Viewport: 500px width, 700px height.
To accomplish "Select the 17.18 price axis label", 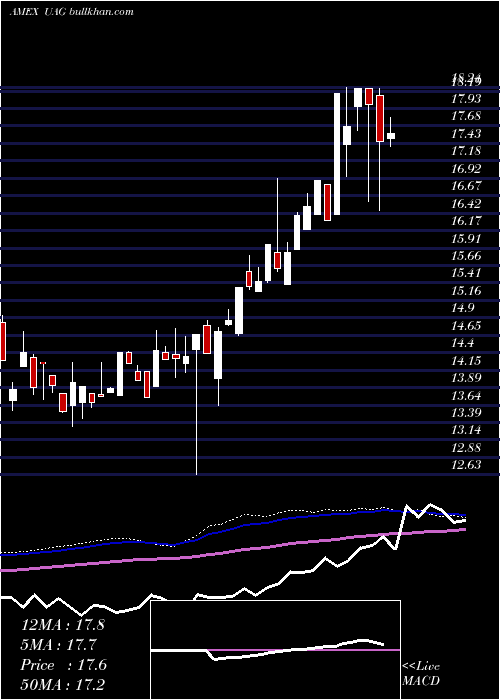I will pyautogui.click(x=466, y=151).
